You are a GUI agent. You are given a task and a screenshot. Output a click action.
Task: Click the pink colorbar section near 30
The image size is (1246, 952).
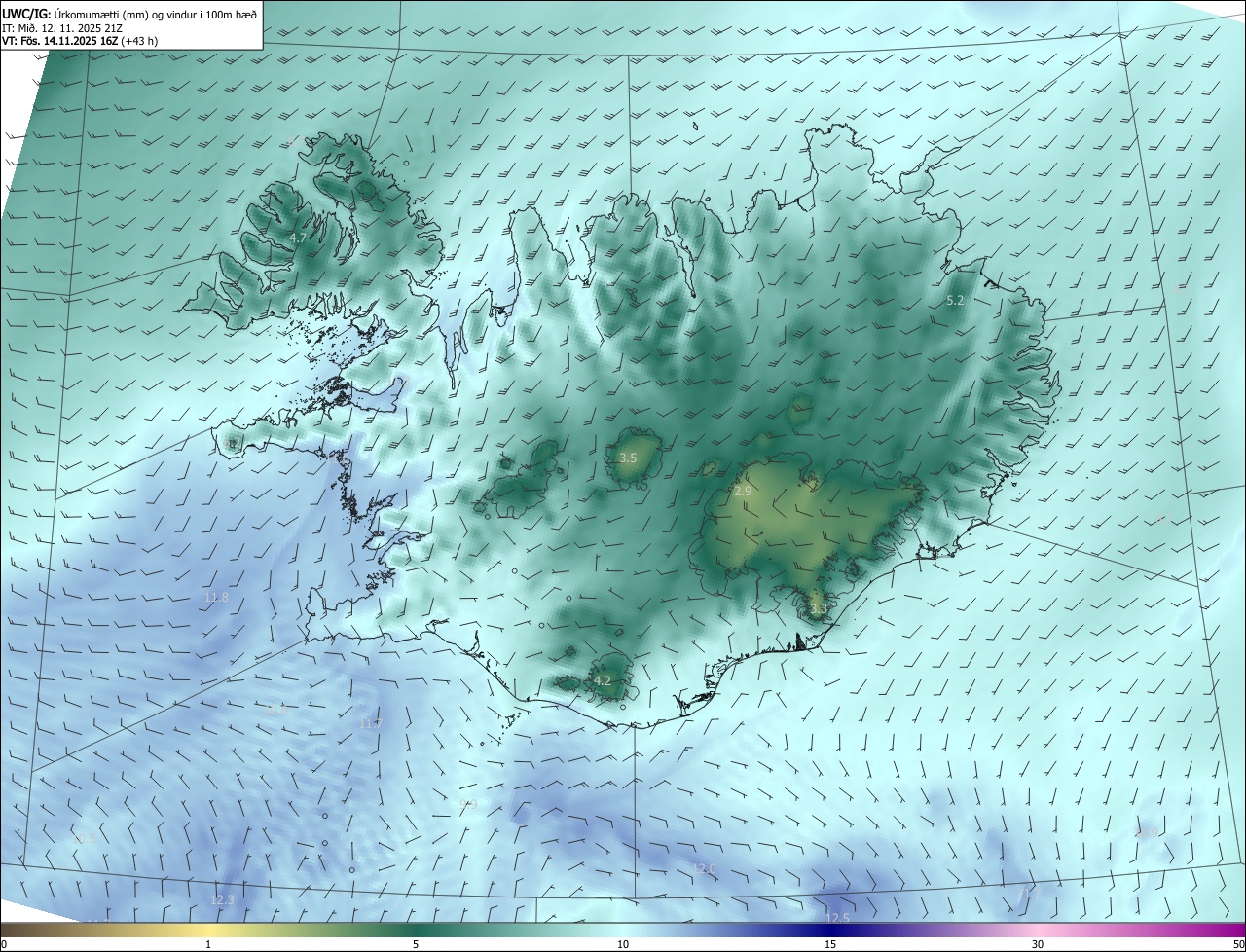coord(1038,930)
